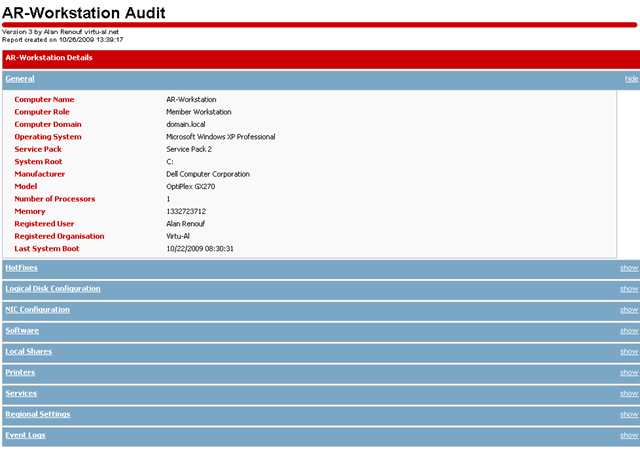This screenshot has width=640, height=452.
Task: Show the Services section contents
Action: pos(629,394)
